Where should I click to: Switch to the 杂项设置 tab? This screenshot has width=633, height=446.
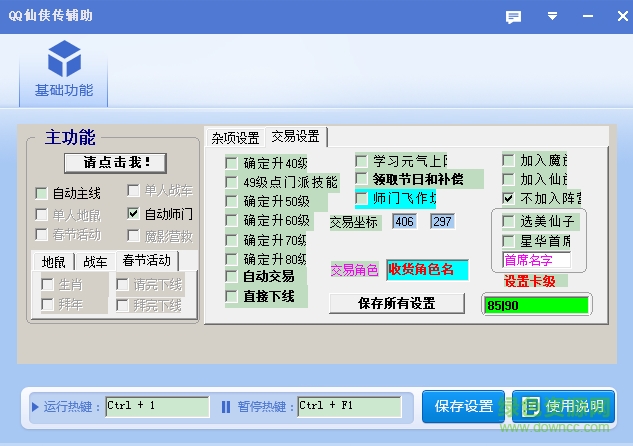click(235, 138)
